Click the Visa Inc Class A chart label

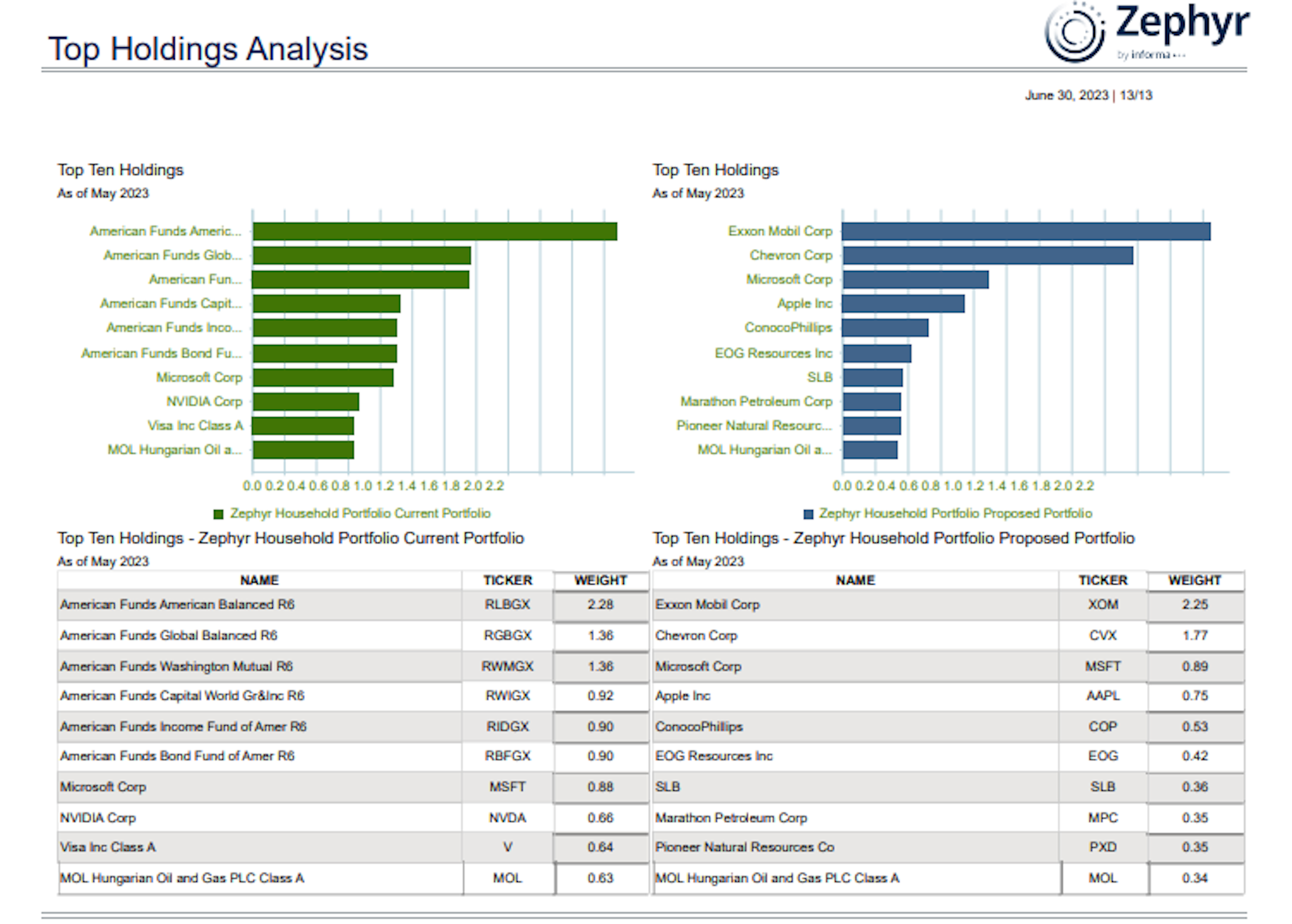(x=195, y=426)
